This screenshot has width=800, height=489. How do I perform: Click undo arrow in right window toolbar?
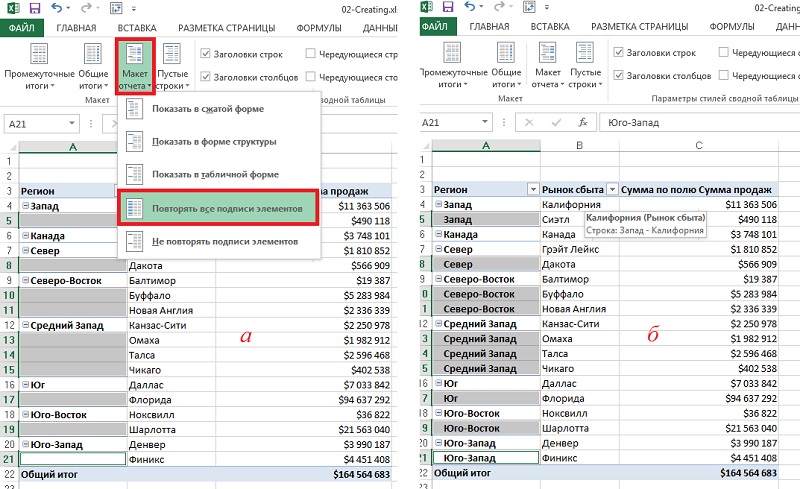[469, 7]
